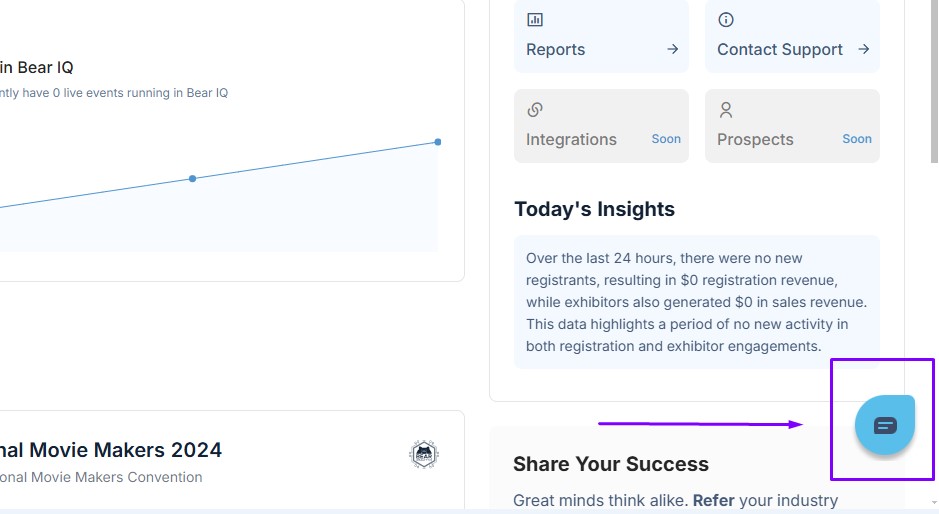Click the scroll down arrow

934,502
